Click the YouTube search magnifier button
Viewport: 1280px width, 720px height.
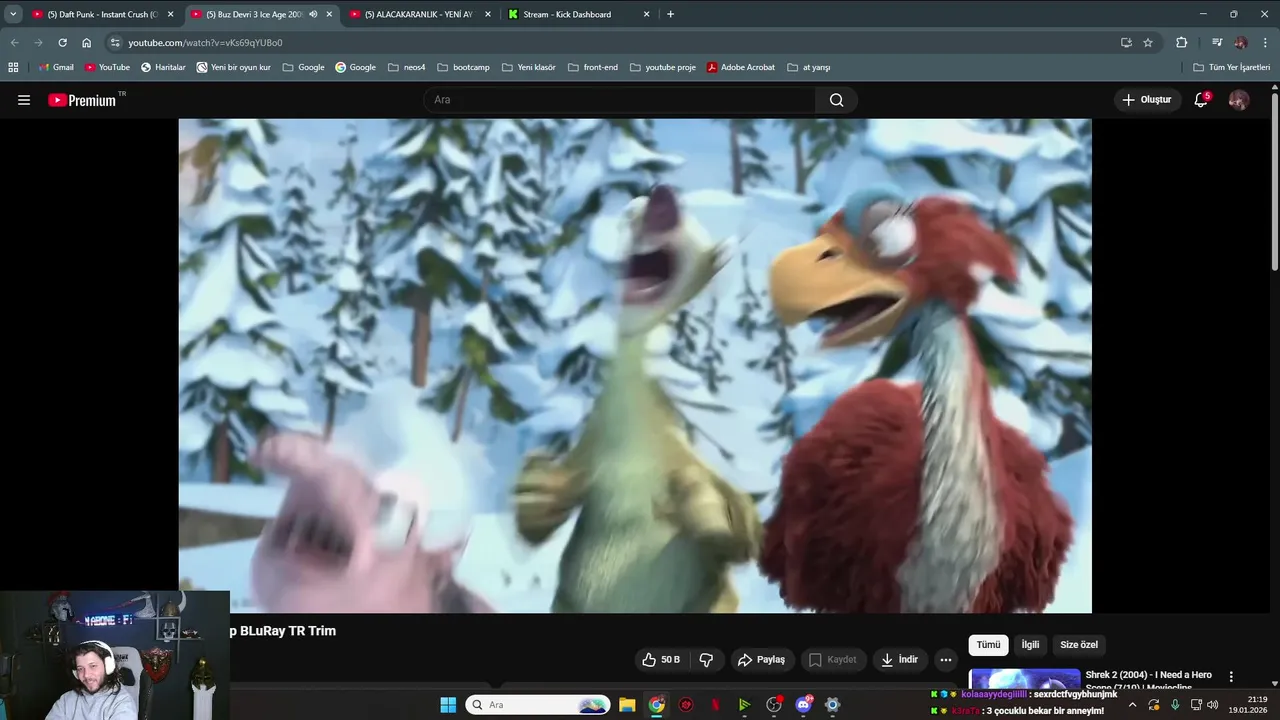point(836,100)
